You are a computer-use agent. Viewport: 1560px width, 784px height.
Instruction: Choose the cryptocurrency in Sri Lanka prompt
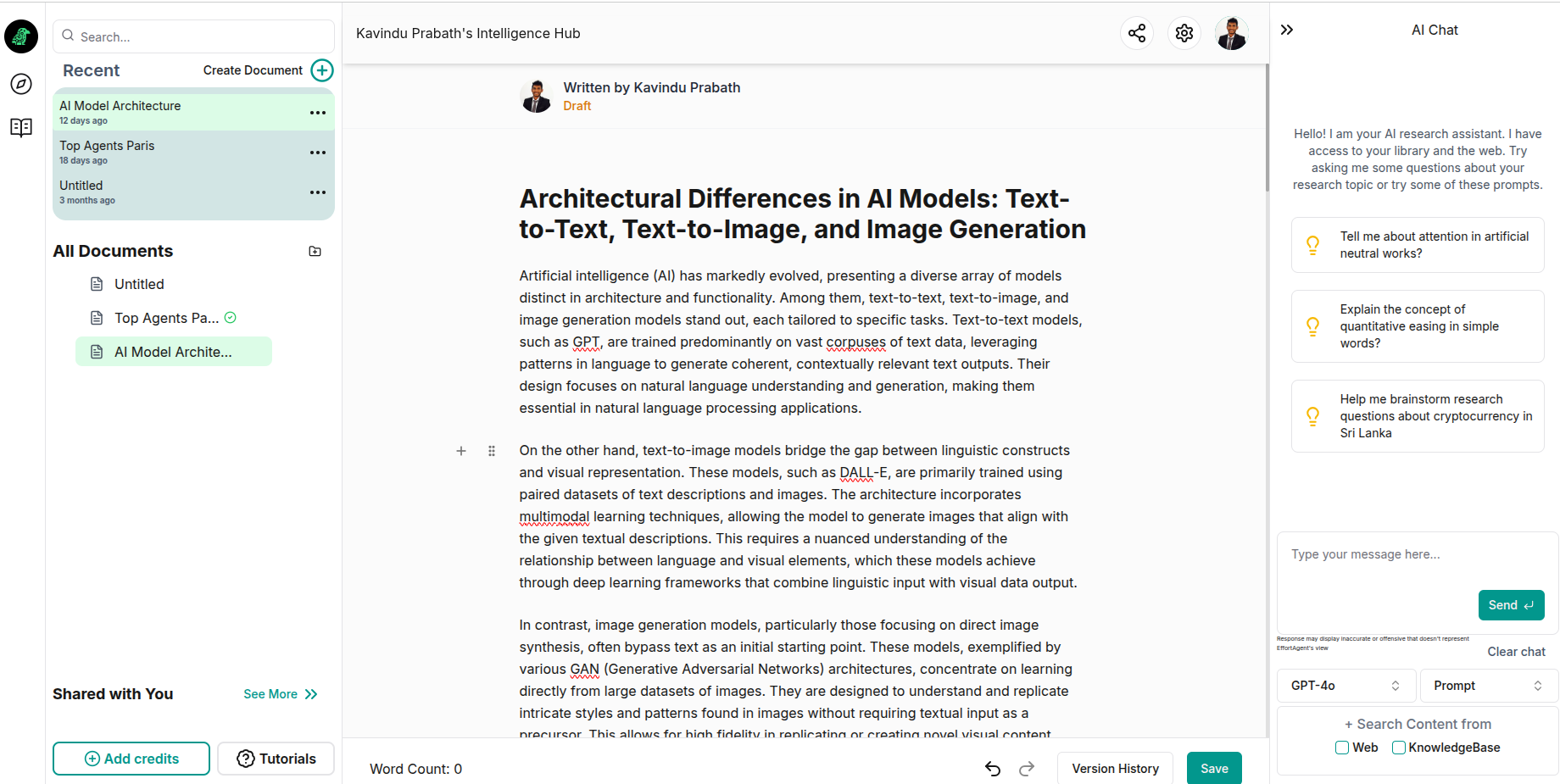click(x=1418, y=416)
